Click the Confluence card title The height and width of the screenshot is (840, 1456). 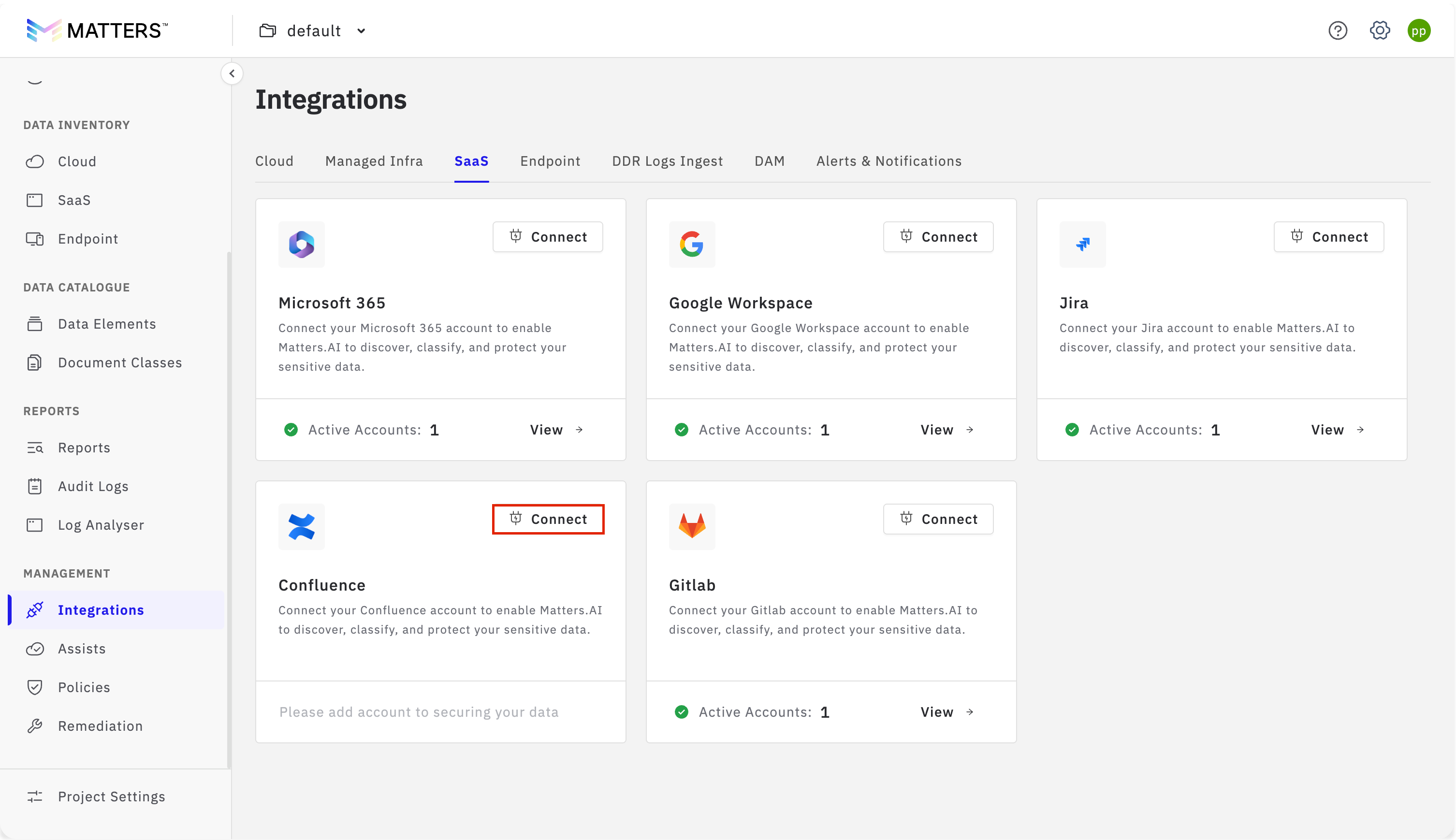tap(322, 585)
